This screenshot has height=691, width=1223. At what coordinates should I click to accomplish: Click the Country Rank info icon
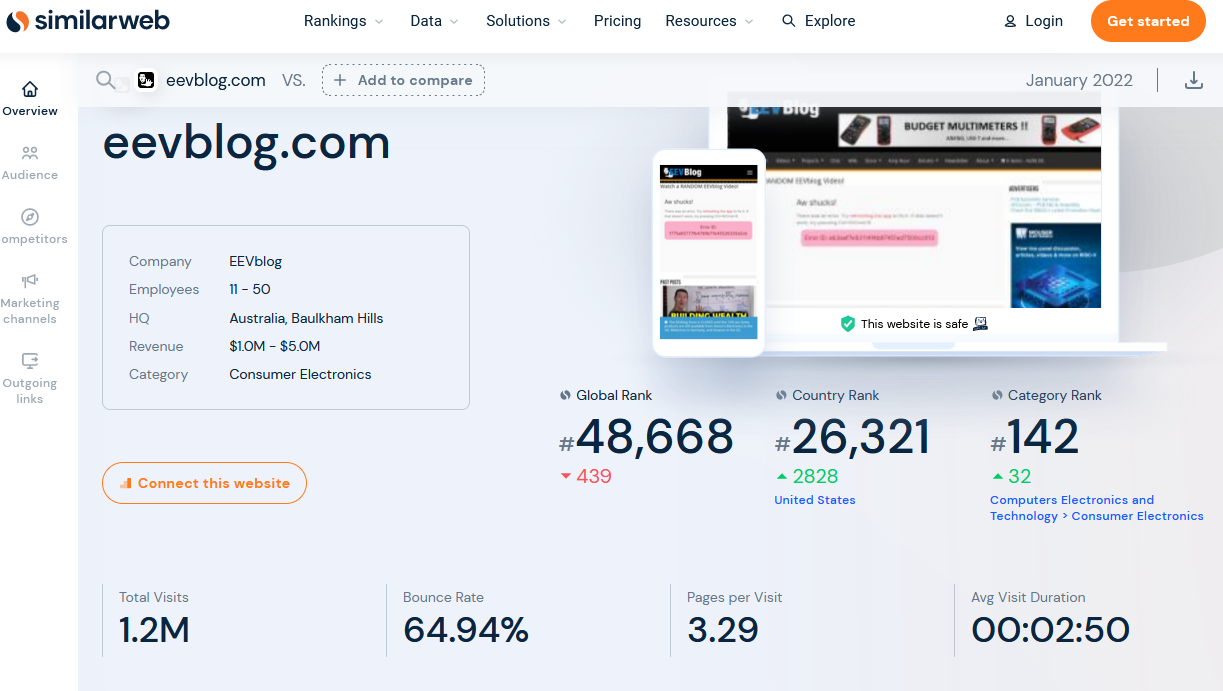[781, 395]
